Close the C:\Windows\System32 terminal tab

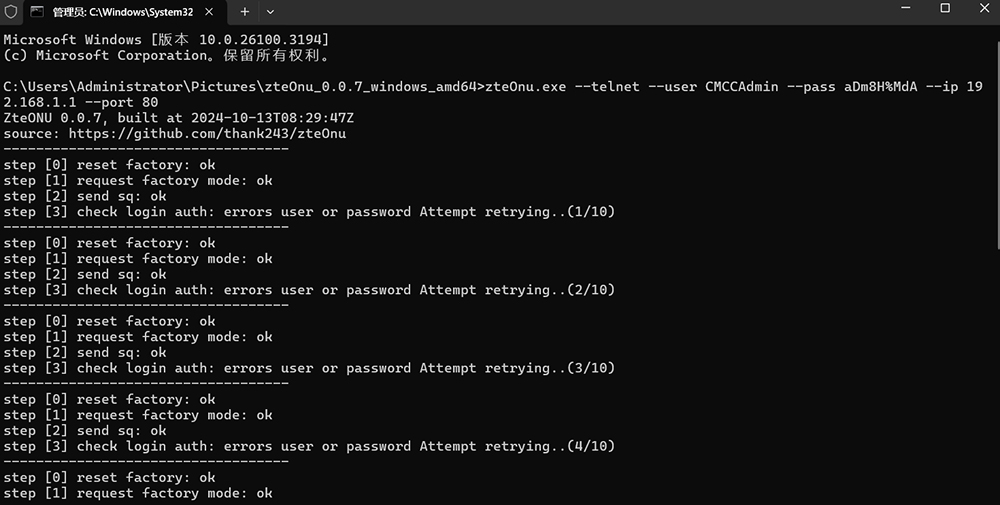[x=209, y=11]
